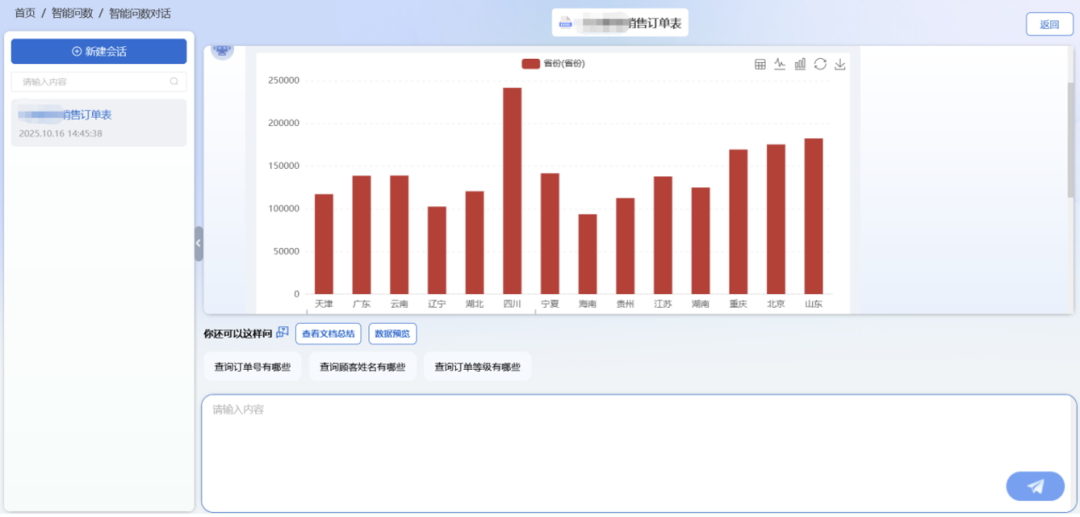Click the refresh suggestions icon beside 你还可以这样问
The height and width of the screenshot is (517, 1080).
tap(282, 333)
